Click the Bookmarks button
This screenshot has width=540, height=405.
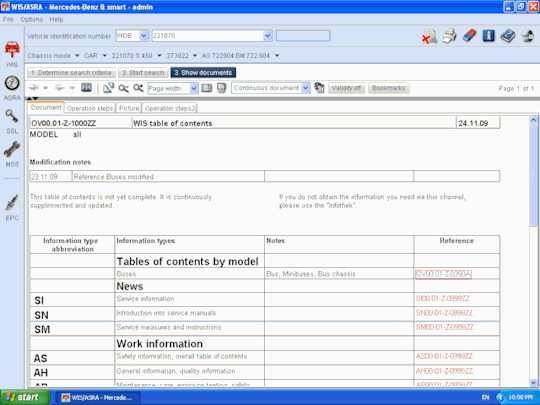tap(388, 88)
